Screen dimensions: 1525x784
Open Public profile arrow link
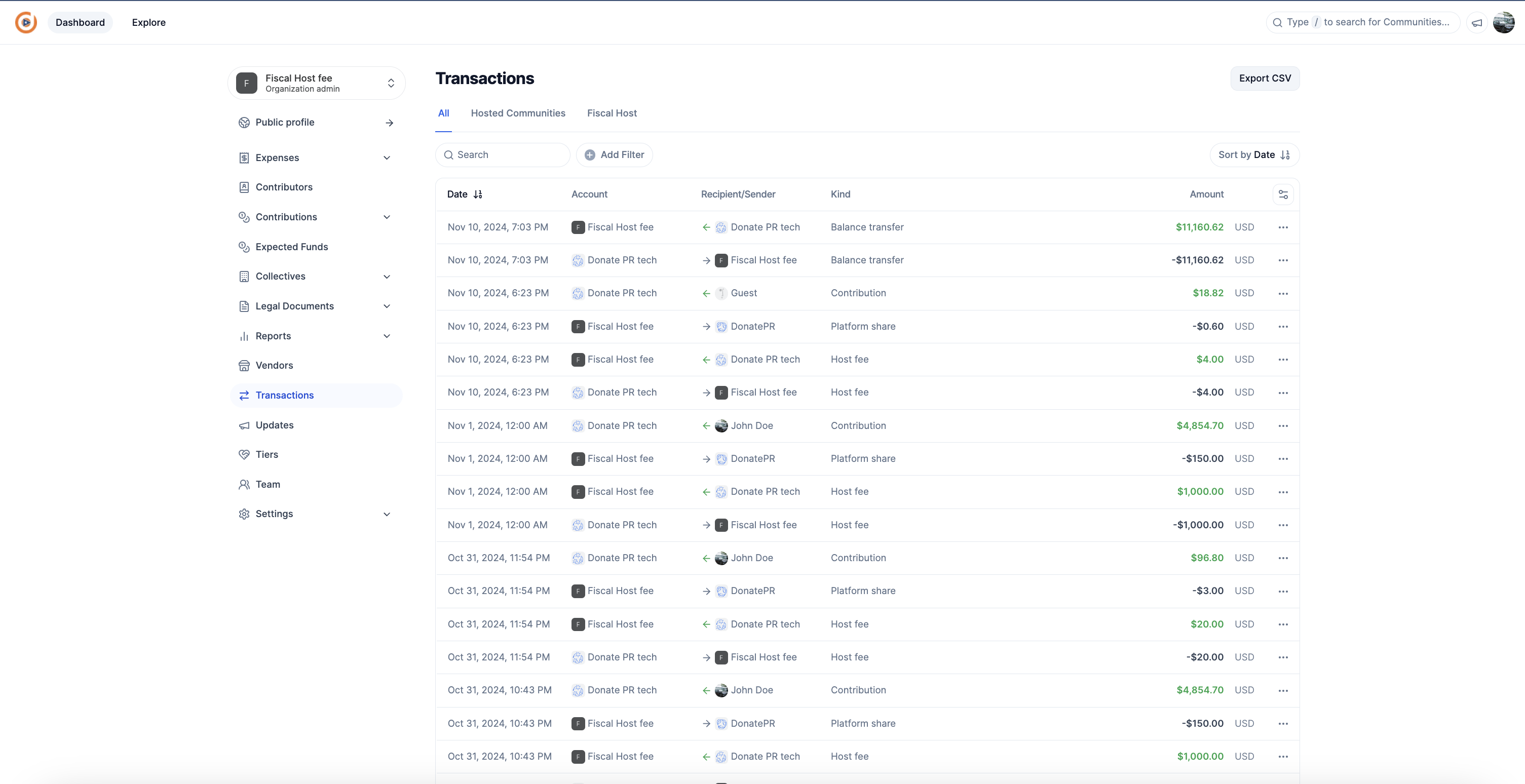(x=389, y=123)
